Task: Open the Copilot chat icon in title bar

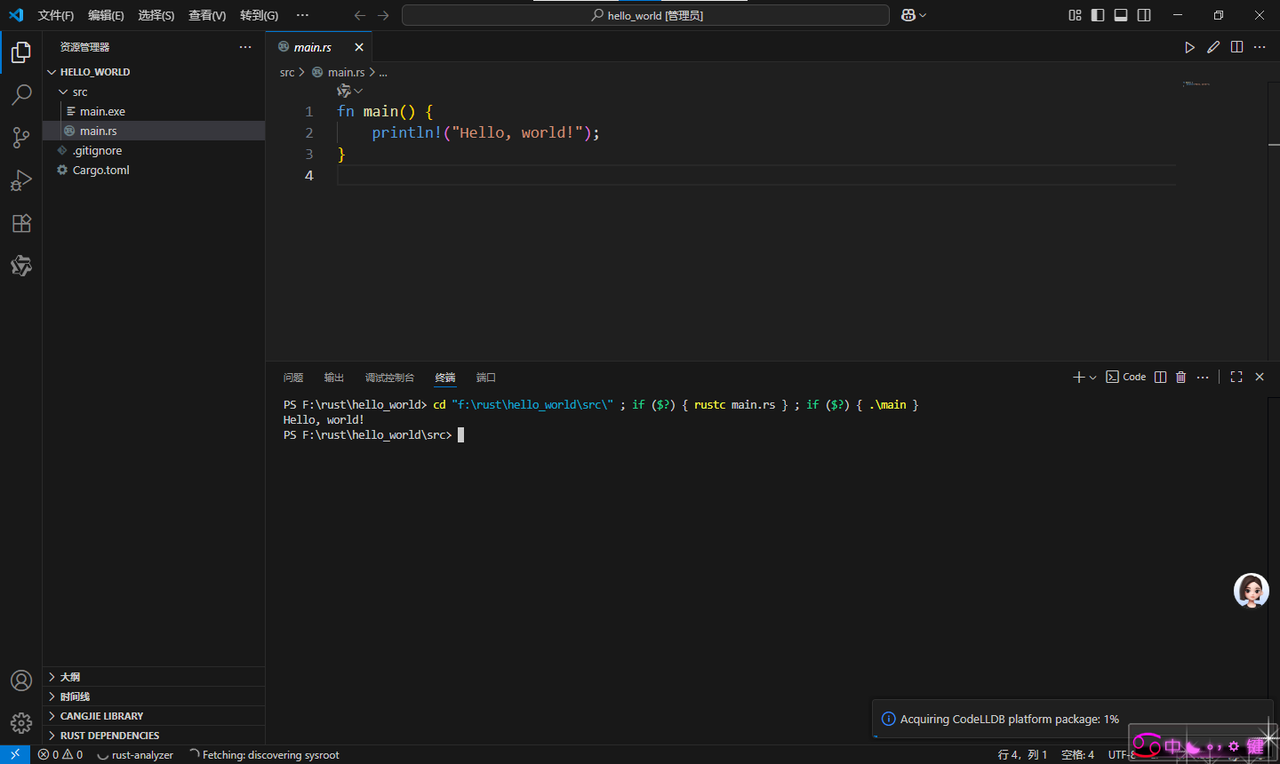Action: [x=908, y=15]
